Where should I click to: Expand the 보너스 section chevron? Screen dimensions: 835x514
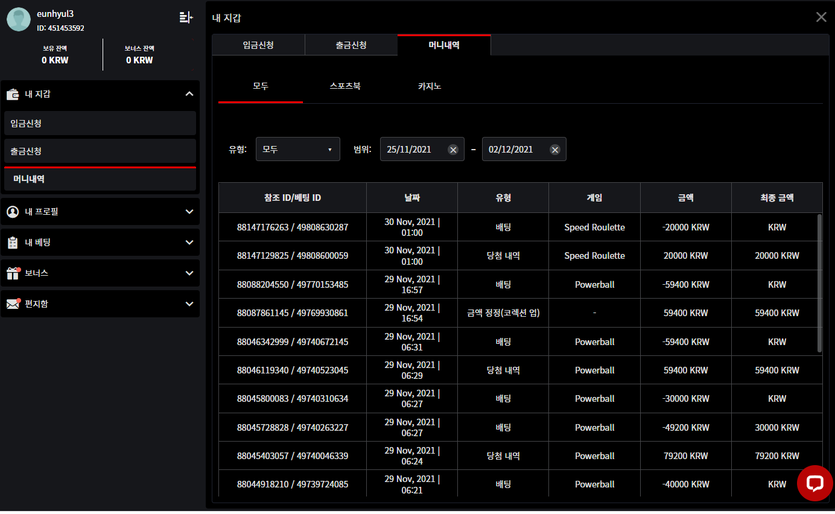189,273
